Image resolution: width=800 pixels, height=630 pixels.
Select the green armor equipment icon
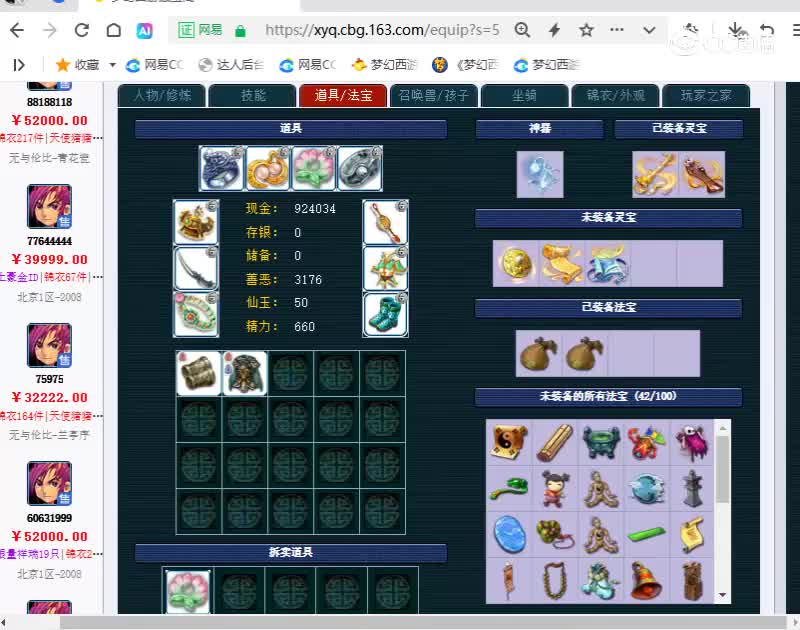[385, 268]
